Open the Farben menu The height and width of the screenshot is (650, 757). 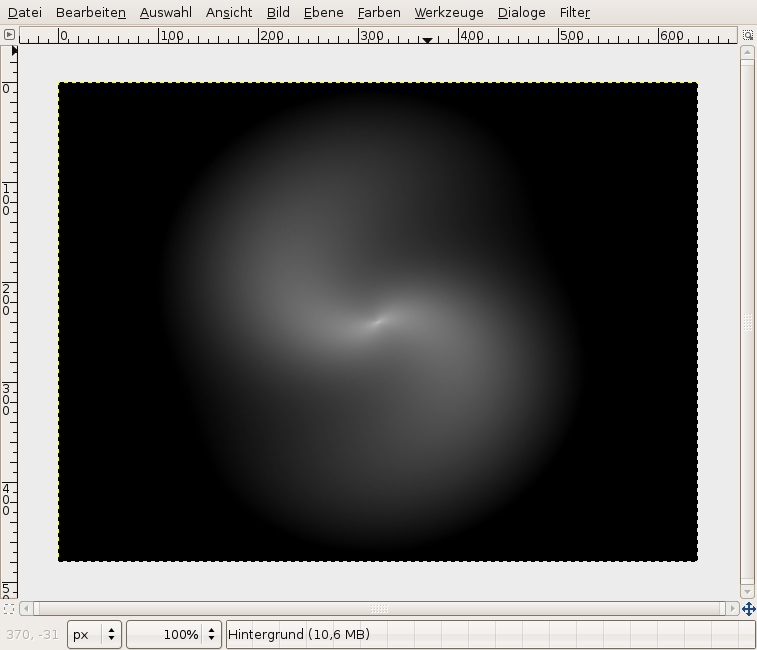[x=379, y=13]
